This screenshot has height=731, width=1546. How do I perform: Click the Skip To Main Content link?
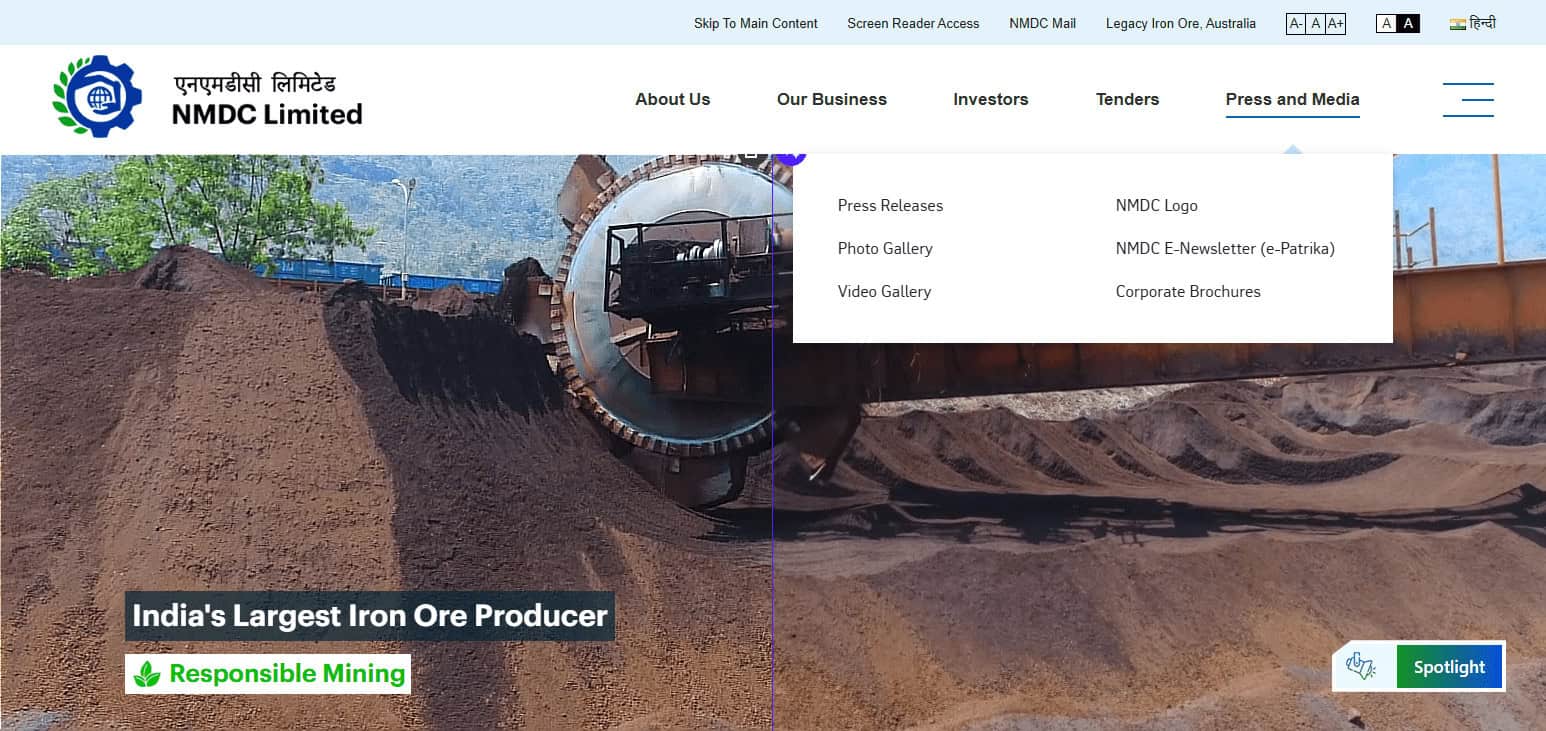point(756,23)
